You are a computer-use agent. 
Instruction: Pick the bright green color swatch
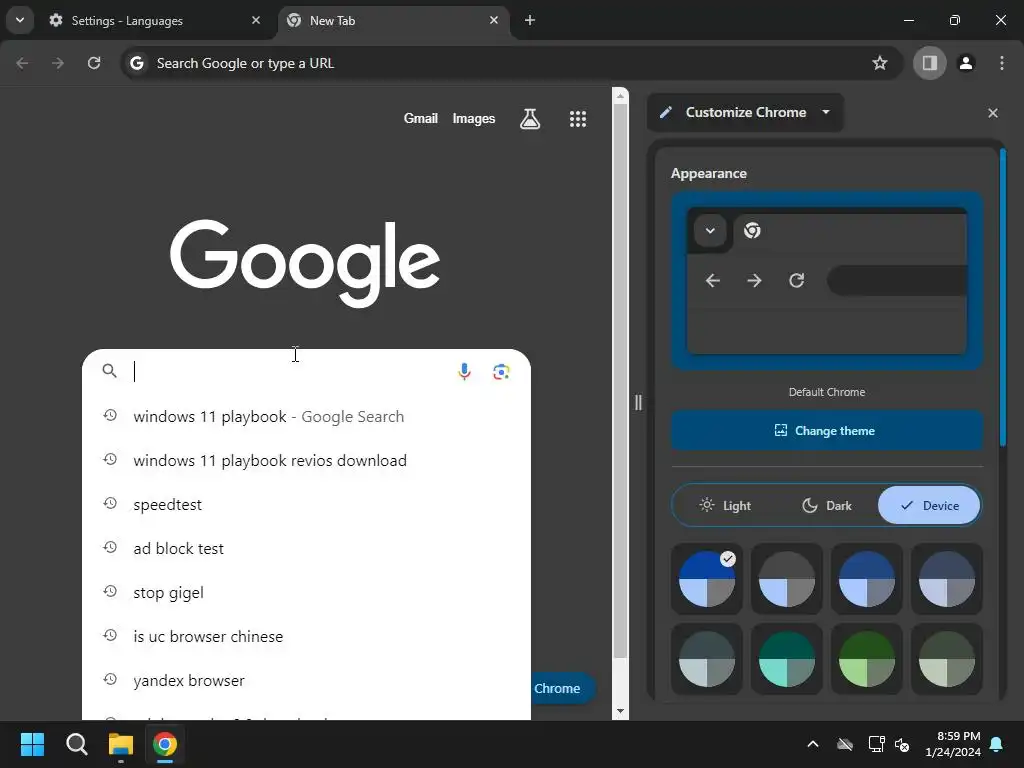[x=867, y=660]
